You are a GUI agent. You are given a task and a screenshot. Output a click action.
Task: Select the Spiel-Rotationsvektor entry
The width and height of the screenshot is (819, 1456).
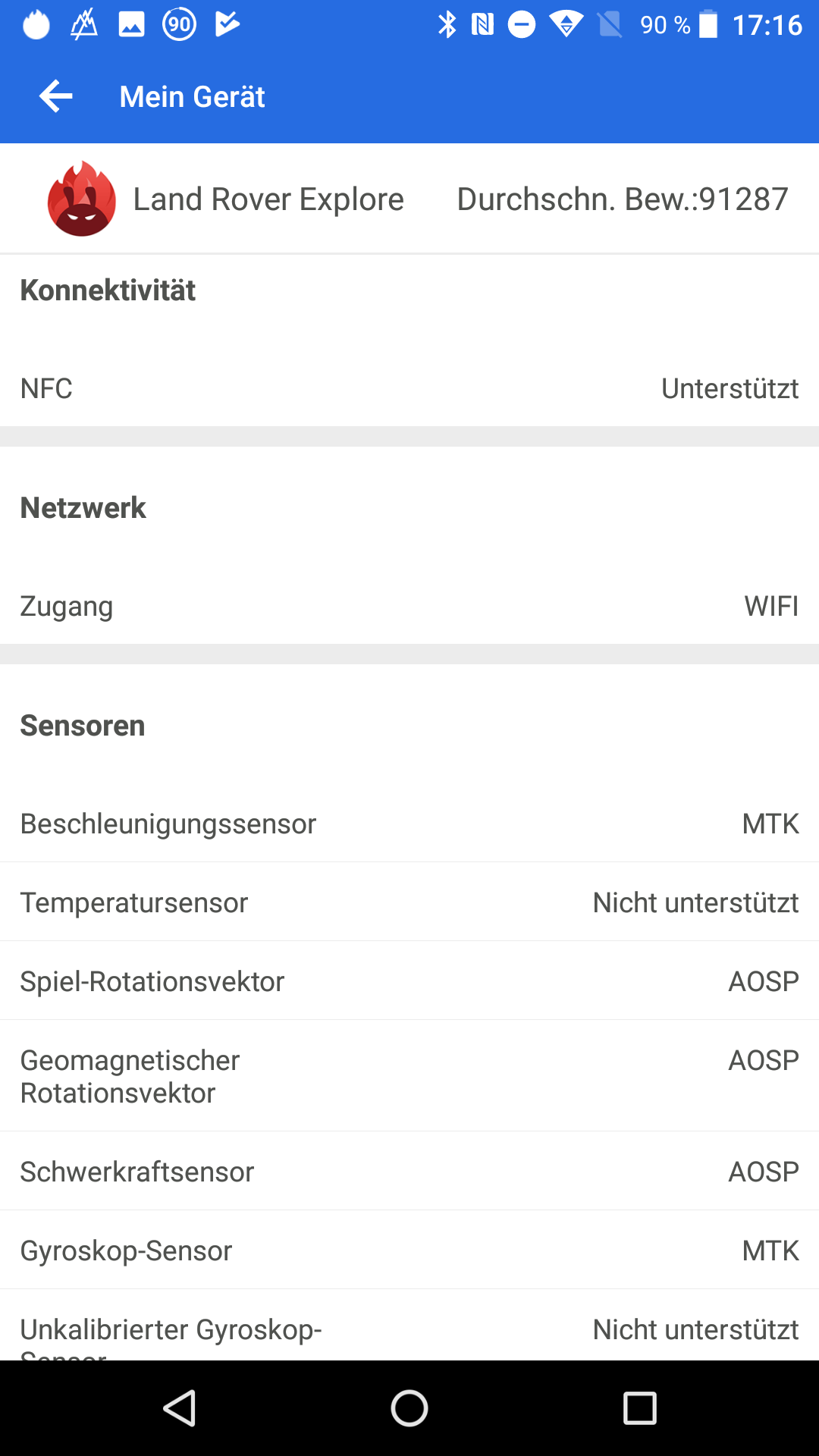coord(409,981)
